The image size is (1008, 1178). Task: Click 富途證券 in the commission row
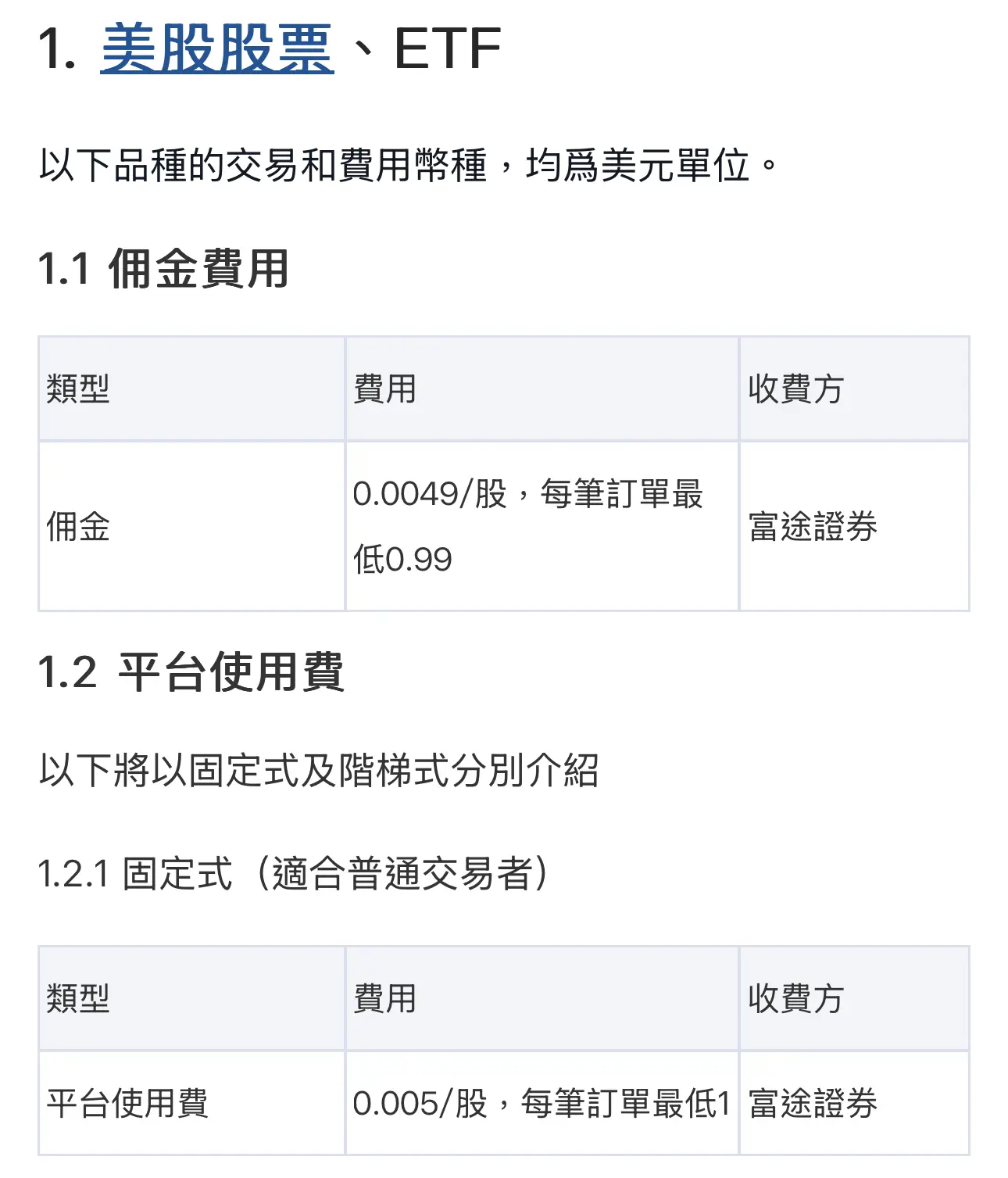813,526
